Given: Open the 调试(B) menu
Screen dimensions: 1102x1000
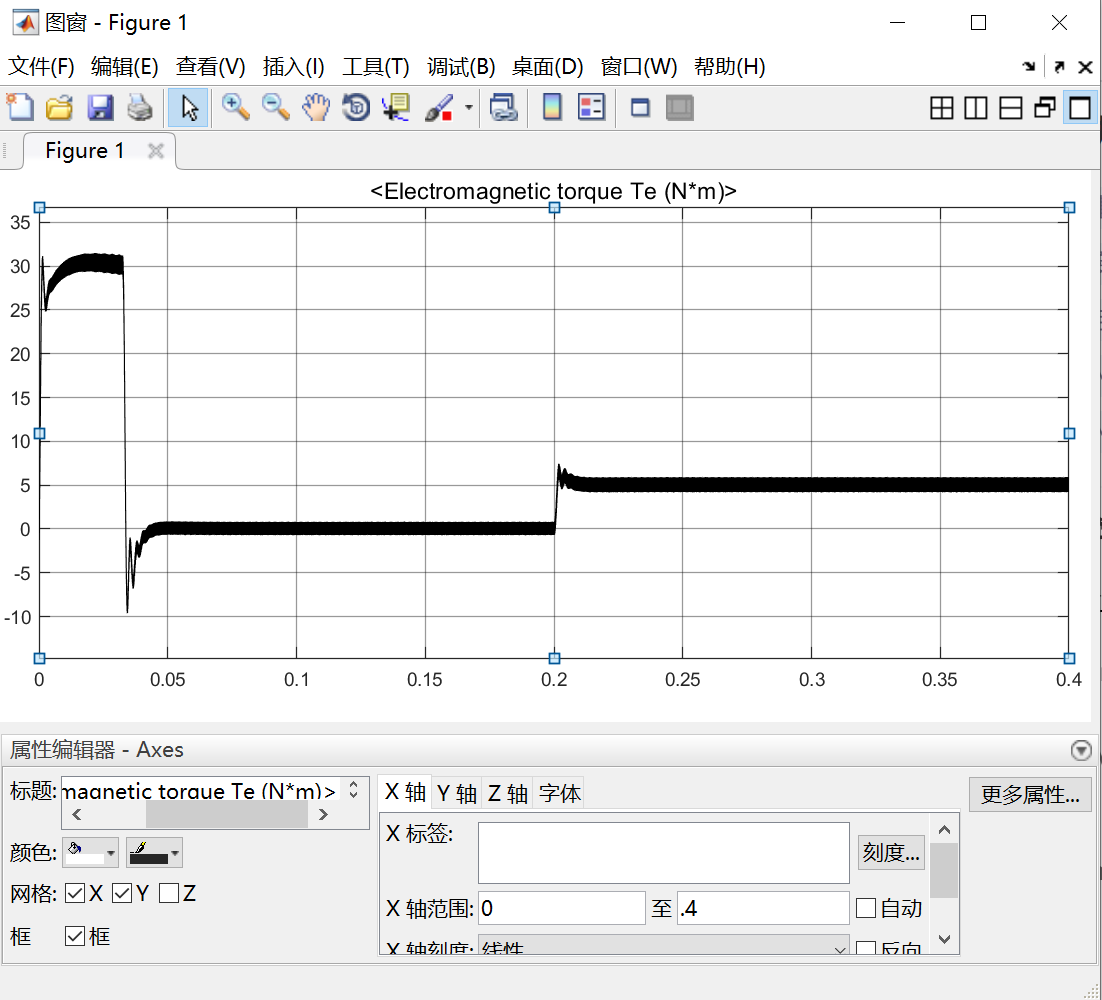Looking at the screenshot, I should [x=461, y=67].
